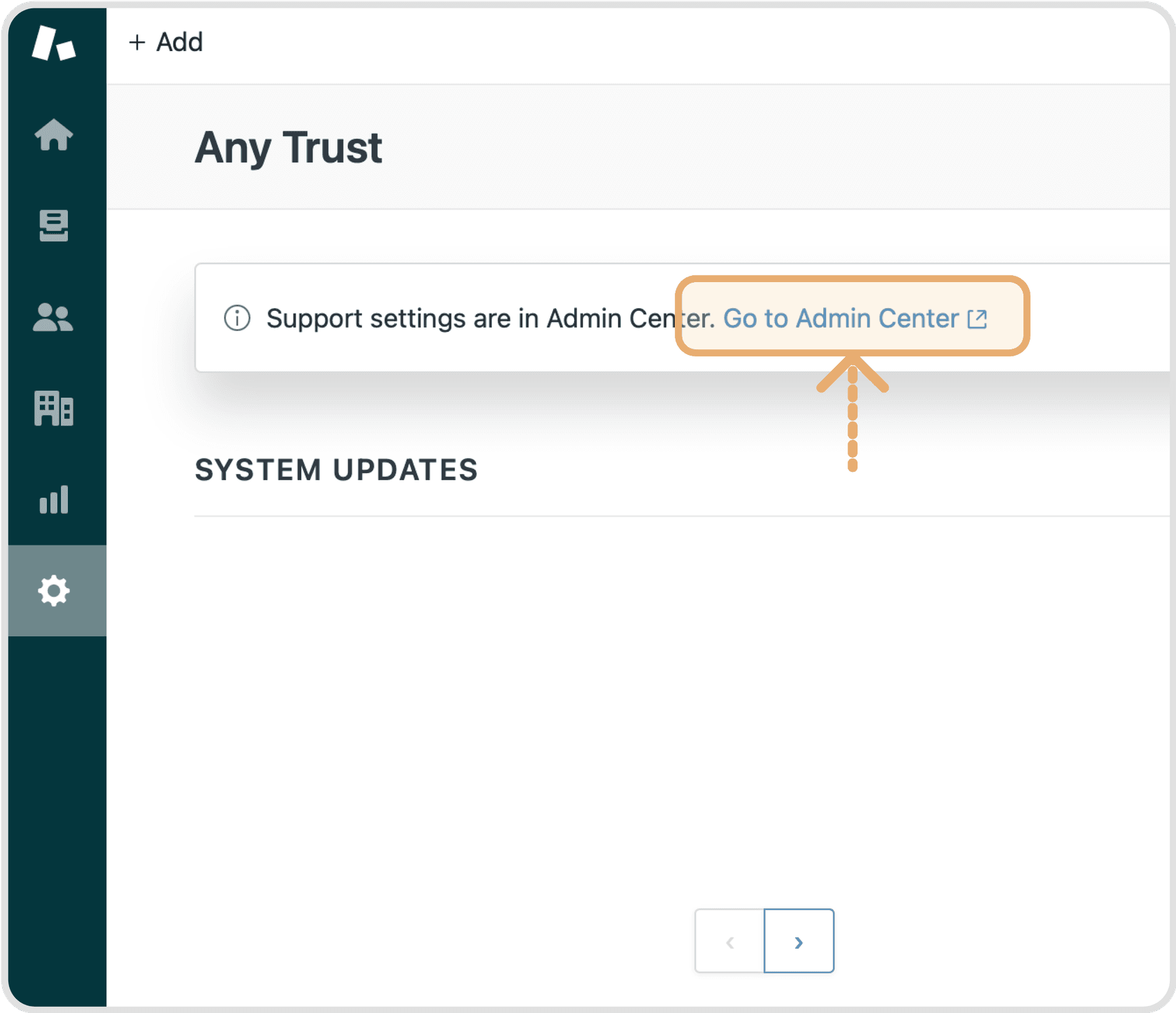Click the empty area below SYSTEM UPDATES divider
The height and width of the screenshot is (1013, 1176).
click(x=630, y=700)
